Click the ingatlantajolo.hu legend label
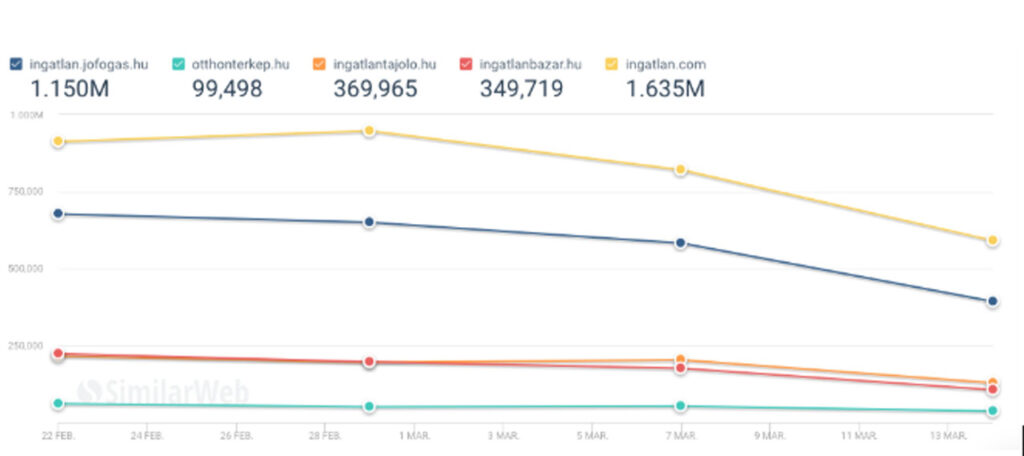The width and height of the screenshot is (1024, 456). pos(385,65)
